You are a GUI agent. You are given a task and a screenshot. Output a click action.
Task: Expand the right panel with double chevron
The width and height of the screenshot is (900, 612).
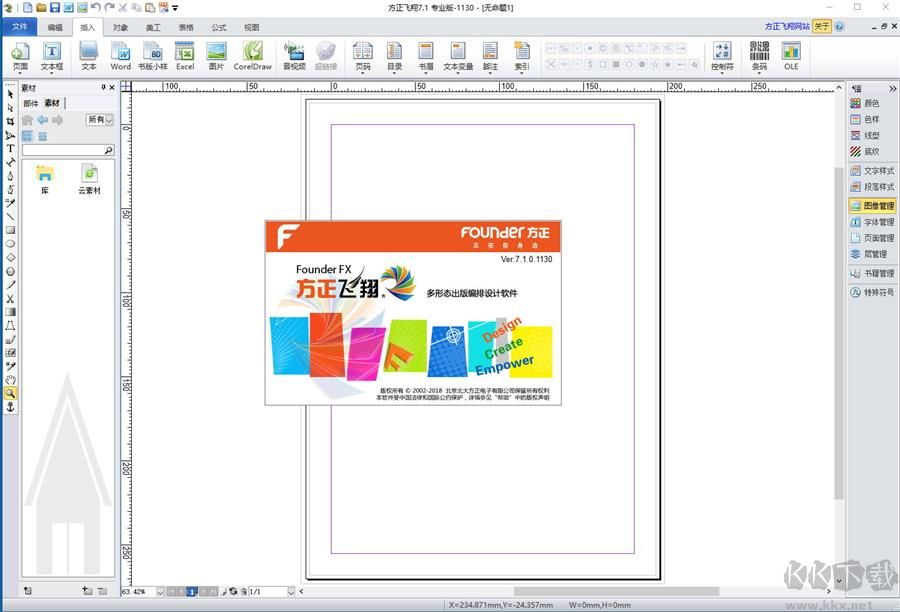coord(892,88)
